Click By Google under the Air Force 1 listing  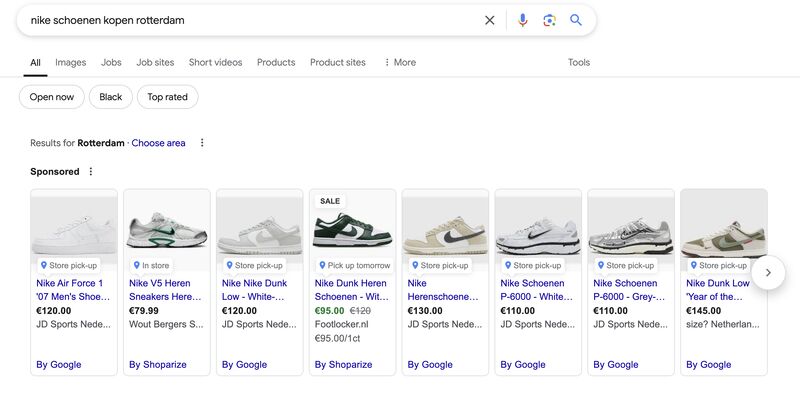tap(59, 365)
